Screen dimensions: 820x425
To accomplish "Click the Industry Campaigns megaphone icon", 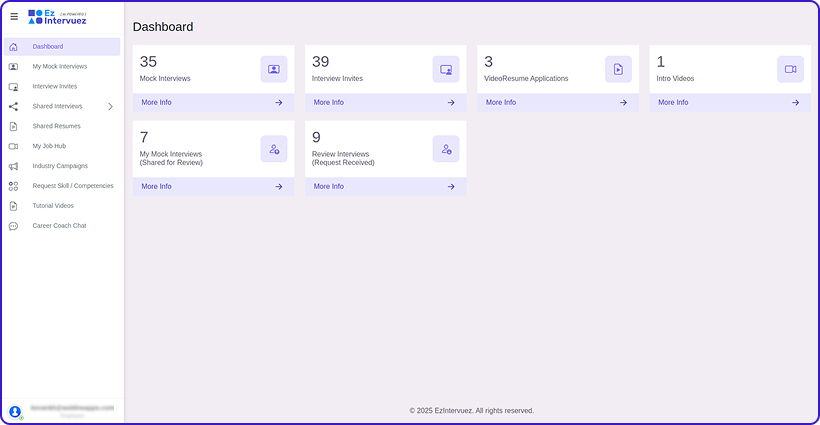I will tap(13, 166).
